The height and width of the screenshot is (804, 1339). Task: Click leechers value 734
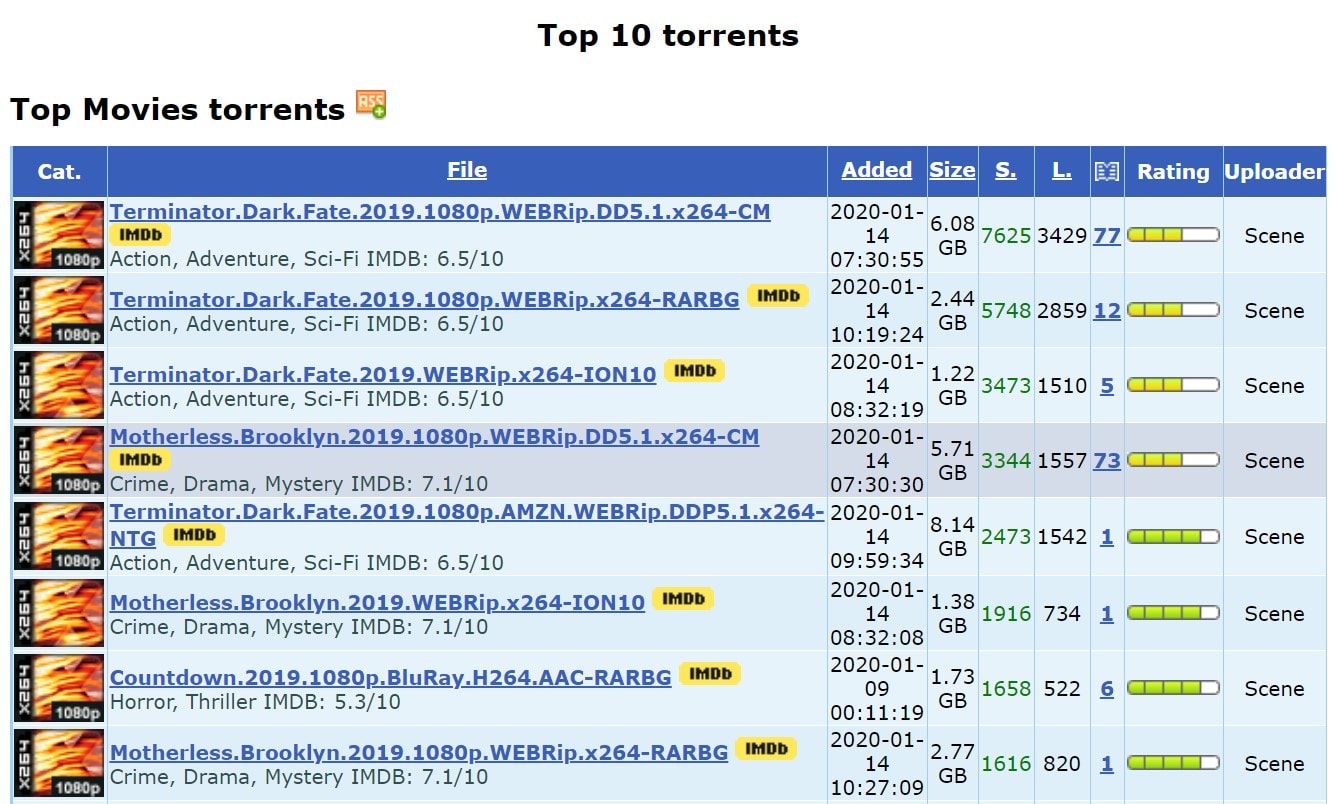click(x=1062, y=614)
